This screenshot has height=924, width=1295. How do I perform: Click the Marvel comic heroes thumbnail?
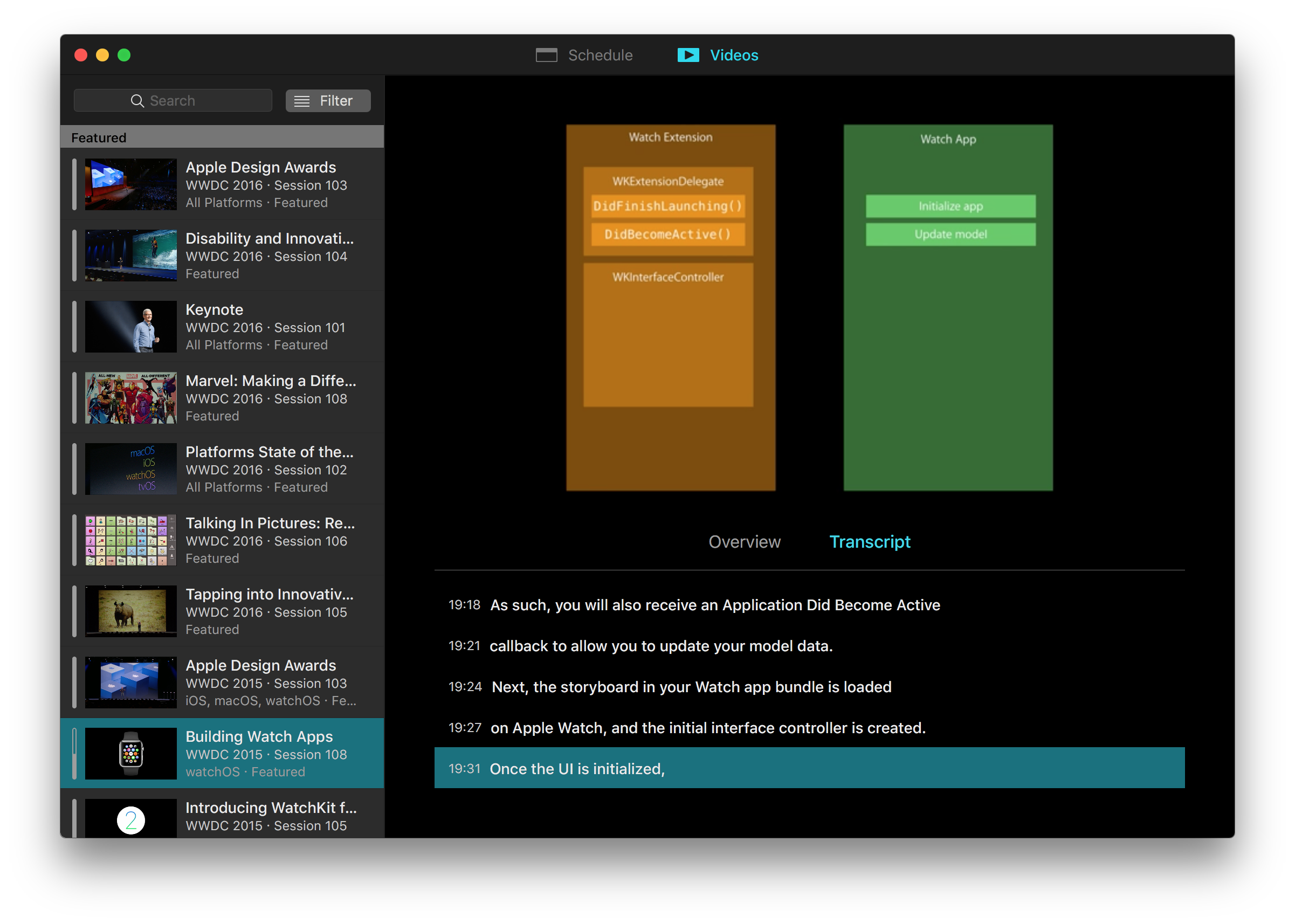pyautogui.click(x=131, y=398)
